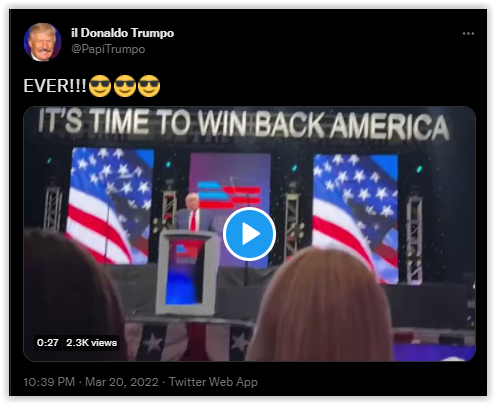Open the "il Donaldo Trumpo" display name
This screenshot has height=404, width=495.
click(x=122, y=33)
